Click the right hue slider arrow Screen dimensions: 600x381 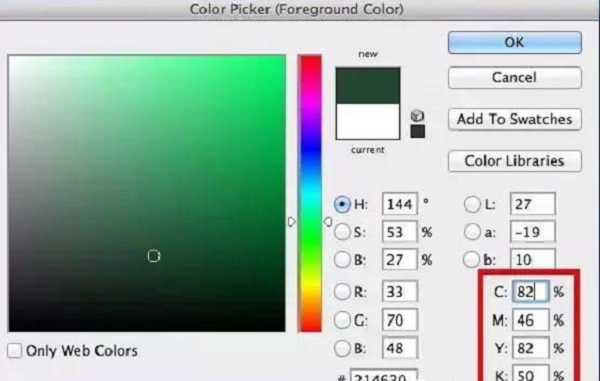coord(328,221)
